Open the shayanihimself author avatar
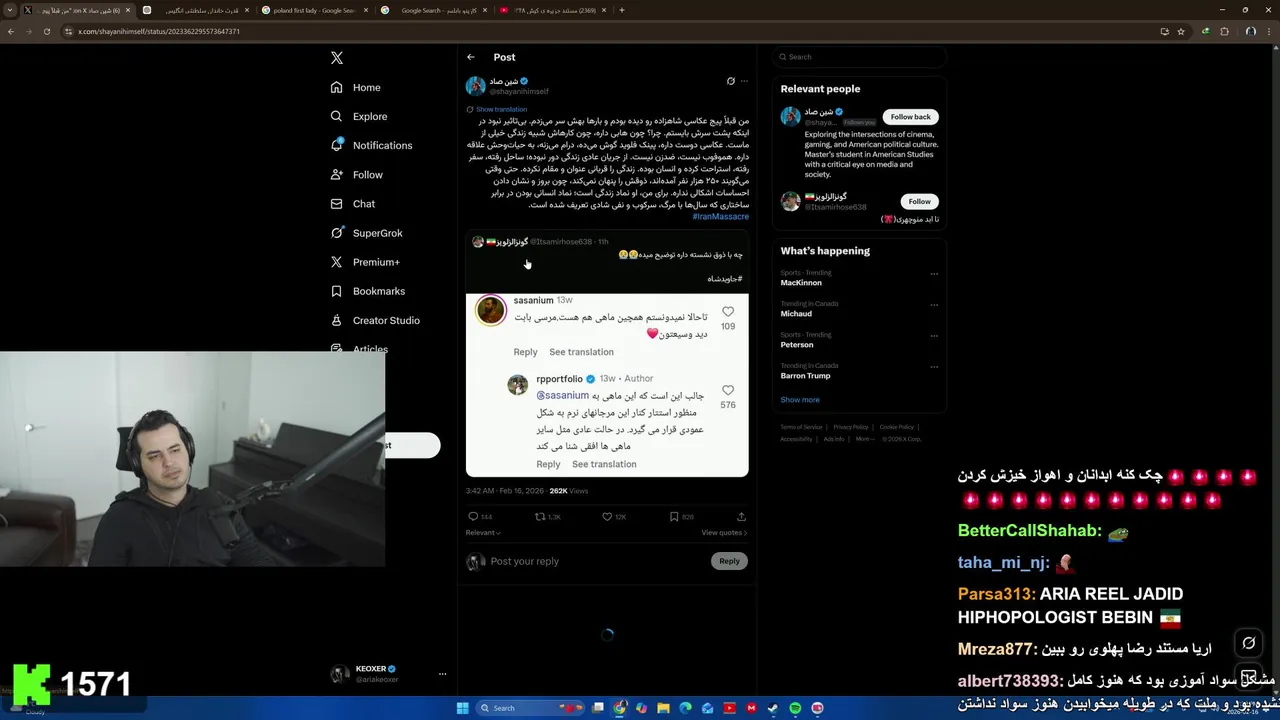 pos(476,86)
